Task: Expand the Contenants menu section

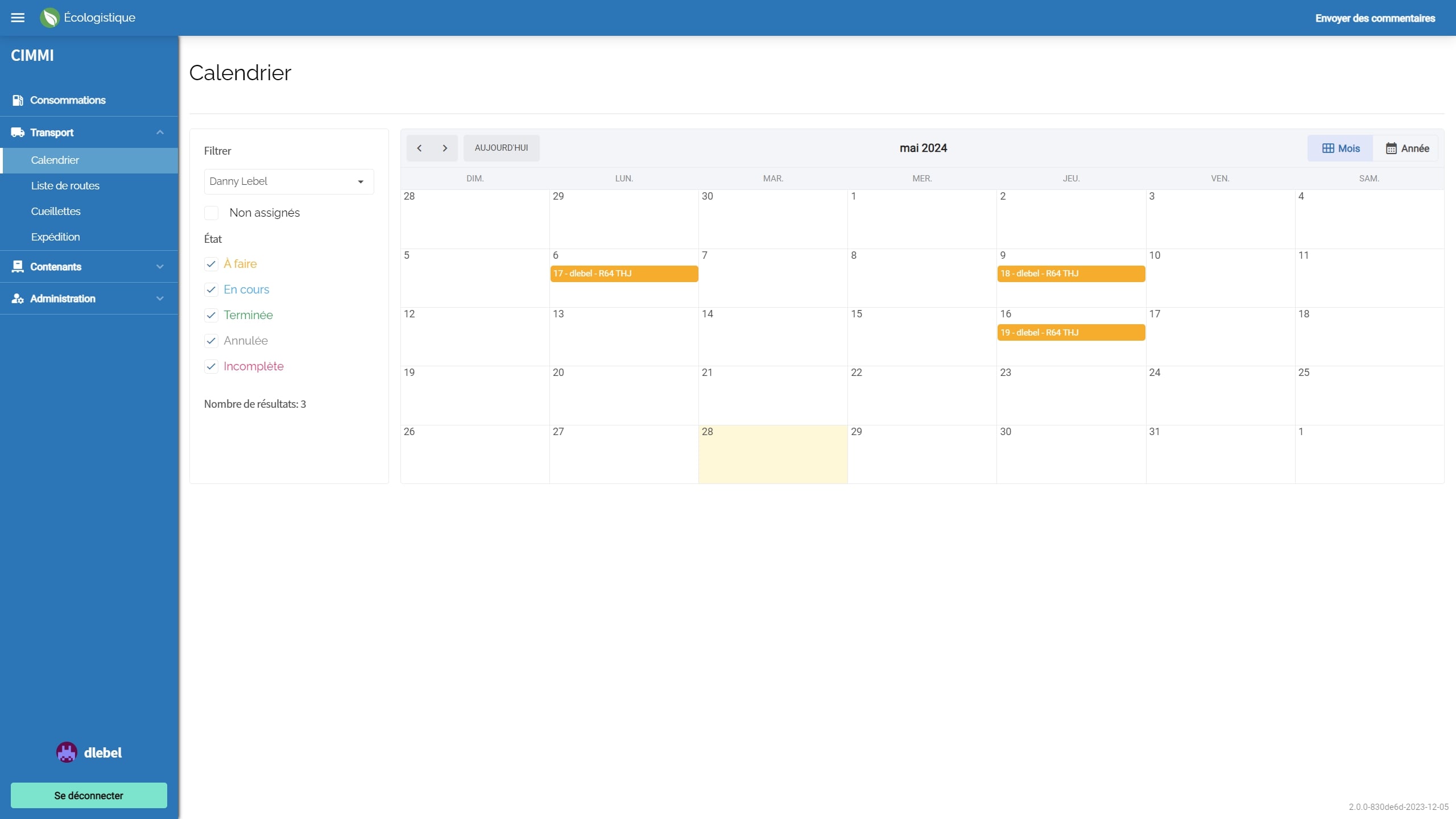Action: [x=160, y=267]
